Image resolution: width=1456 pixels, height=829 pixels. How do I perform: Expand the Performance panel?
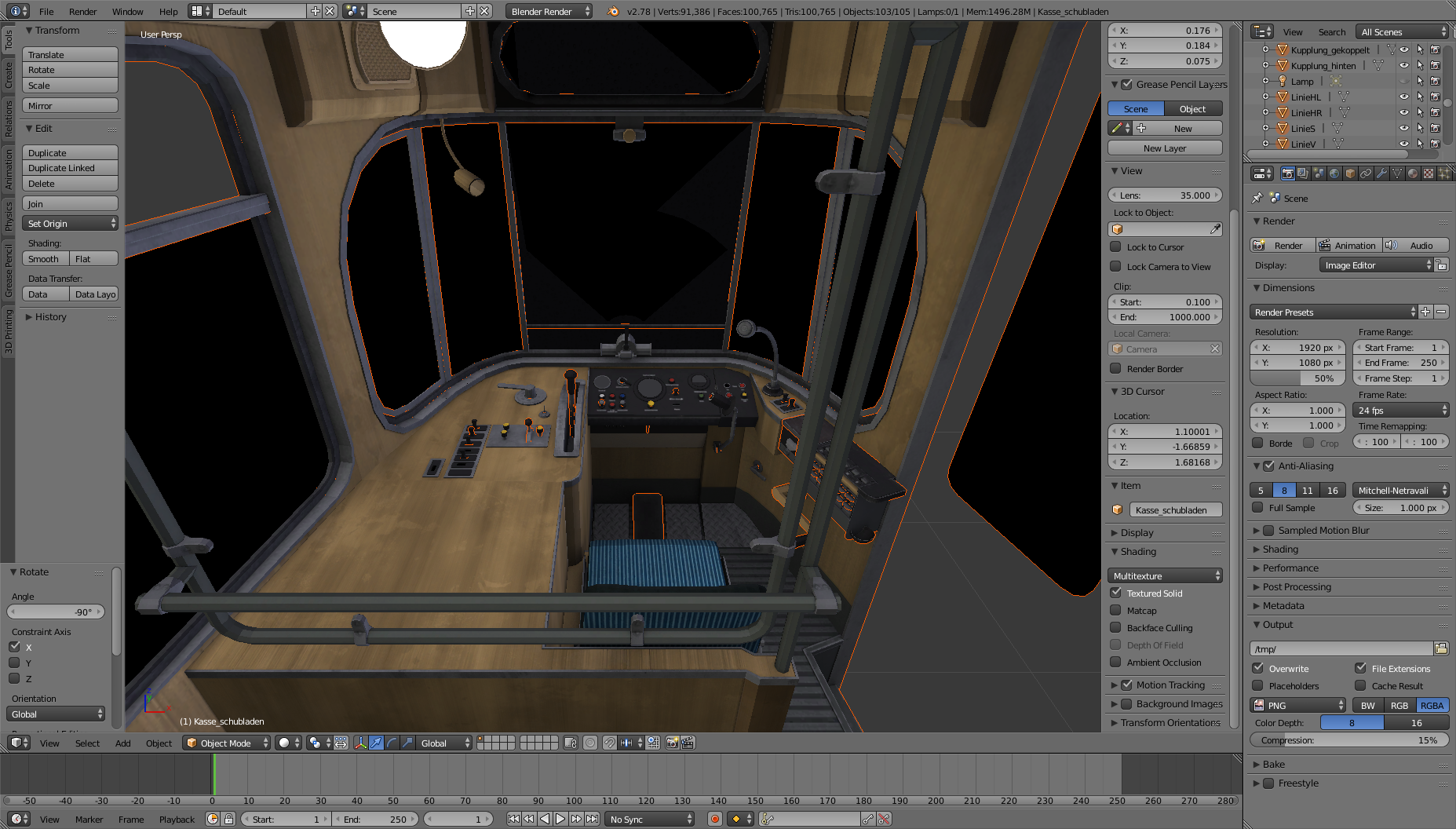point(1290,568)
